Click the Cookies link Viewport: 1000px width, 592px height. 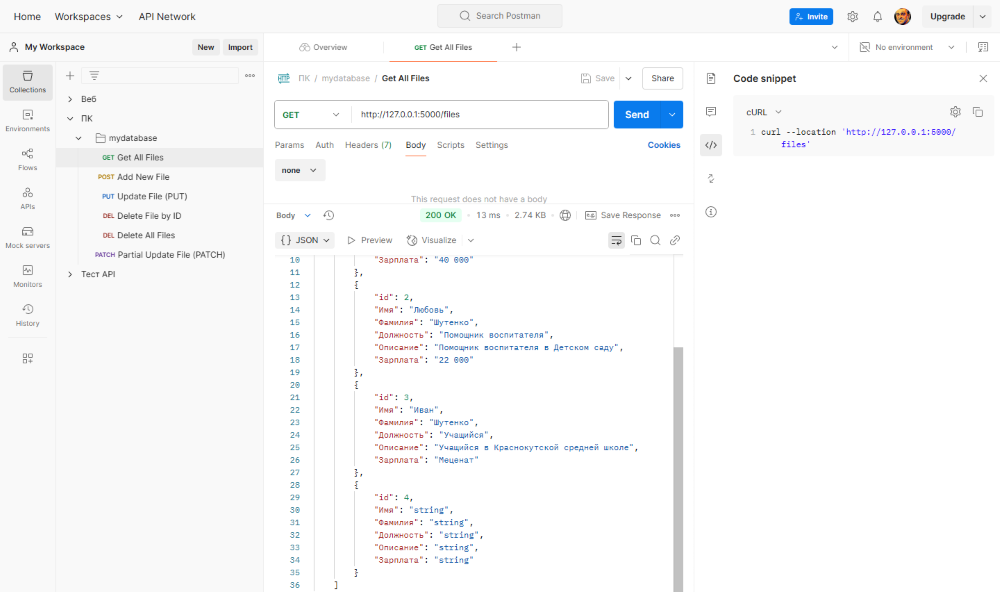(664, 145)
